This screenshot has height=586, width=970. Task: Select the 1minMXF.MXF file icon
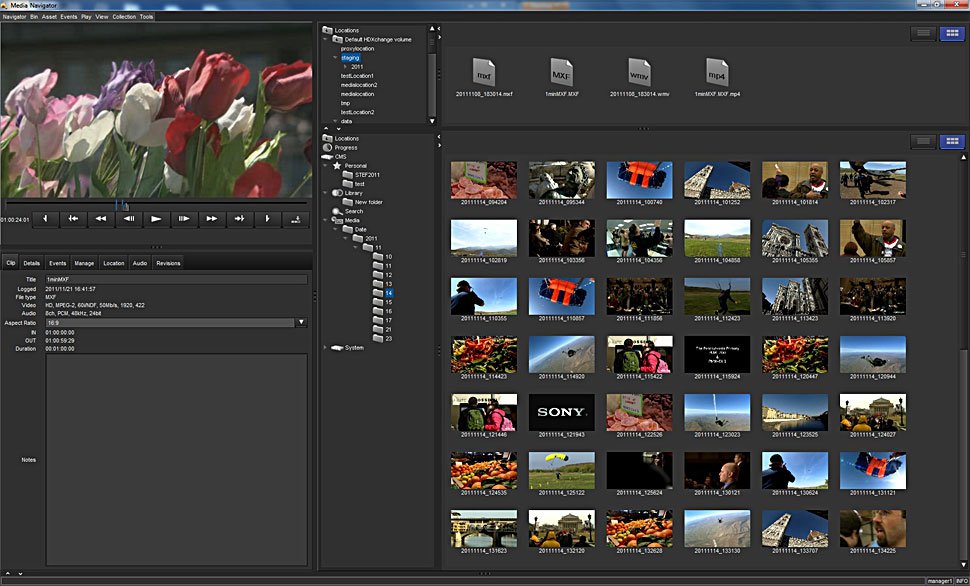point(562,72)
